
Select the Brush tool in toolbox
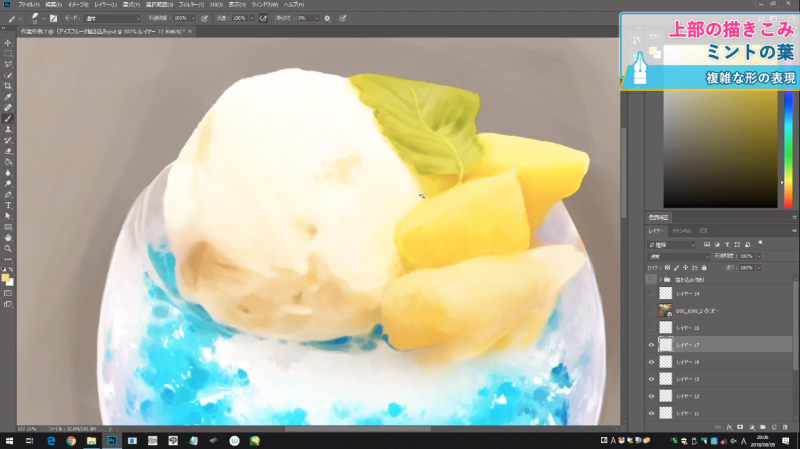[x=8, y=118]
